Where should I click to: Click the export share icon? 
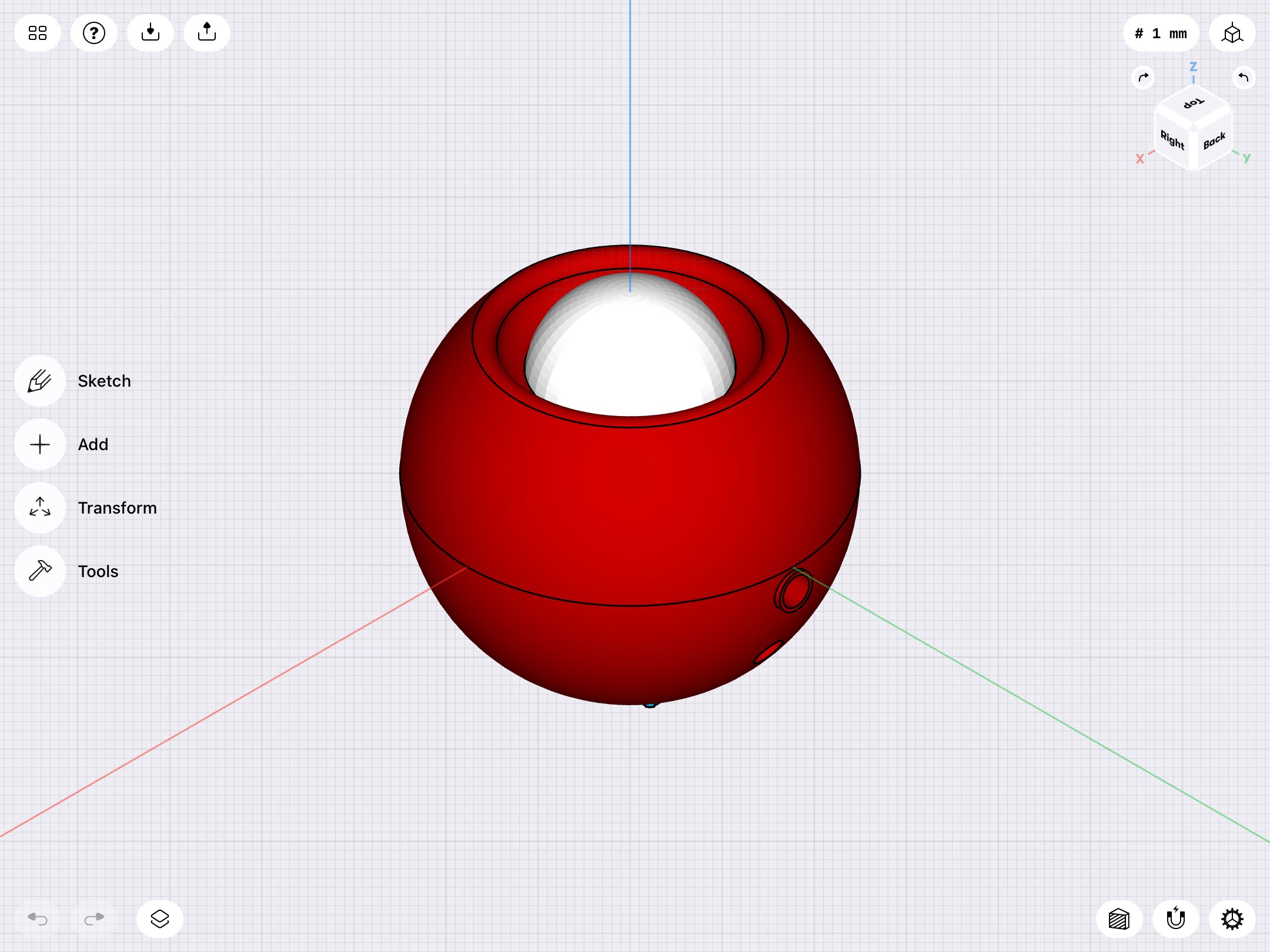point(207,33)
